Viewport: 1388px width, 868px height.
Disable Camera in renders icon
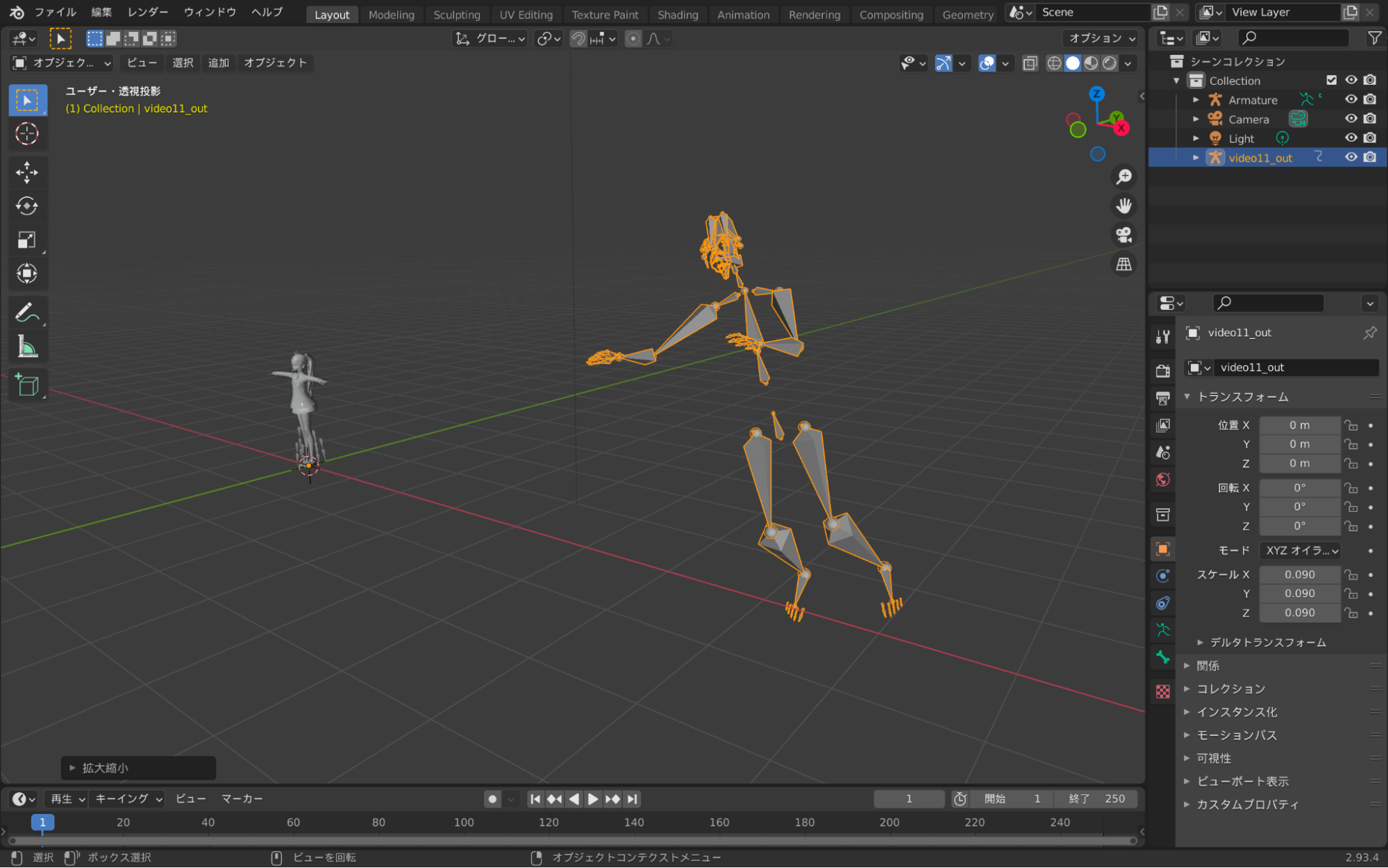point(1370,119)
